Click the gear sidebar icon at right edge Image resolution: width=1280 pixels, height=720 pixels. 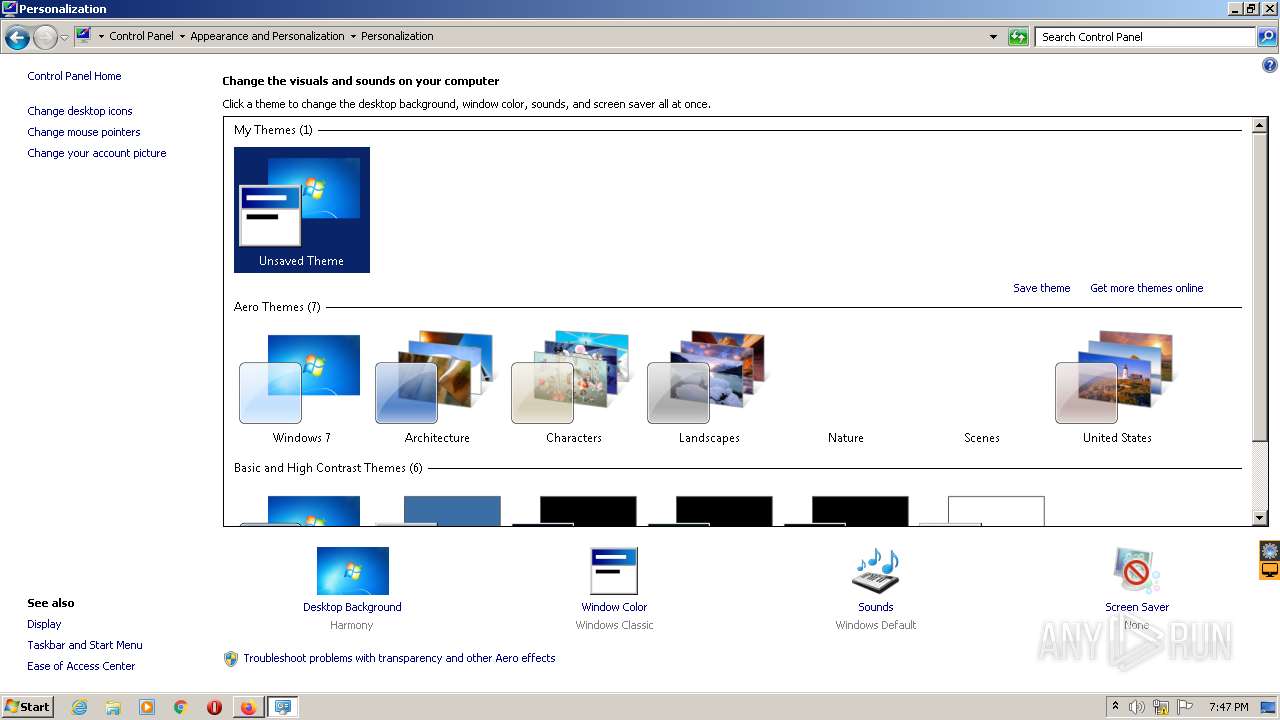tap(1269, 551)
